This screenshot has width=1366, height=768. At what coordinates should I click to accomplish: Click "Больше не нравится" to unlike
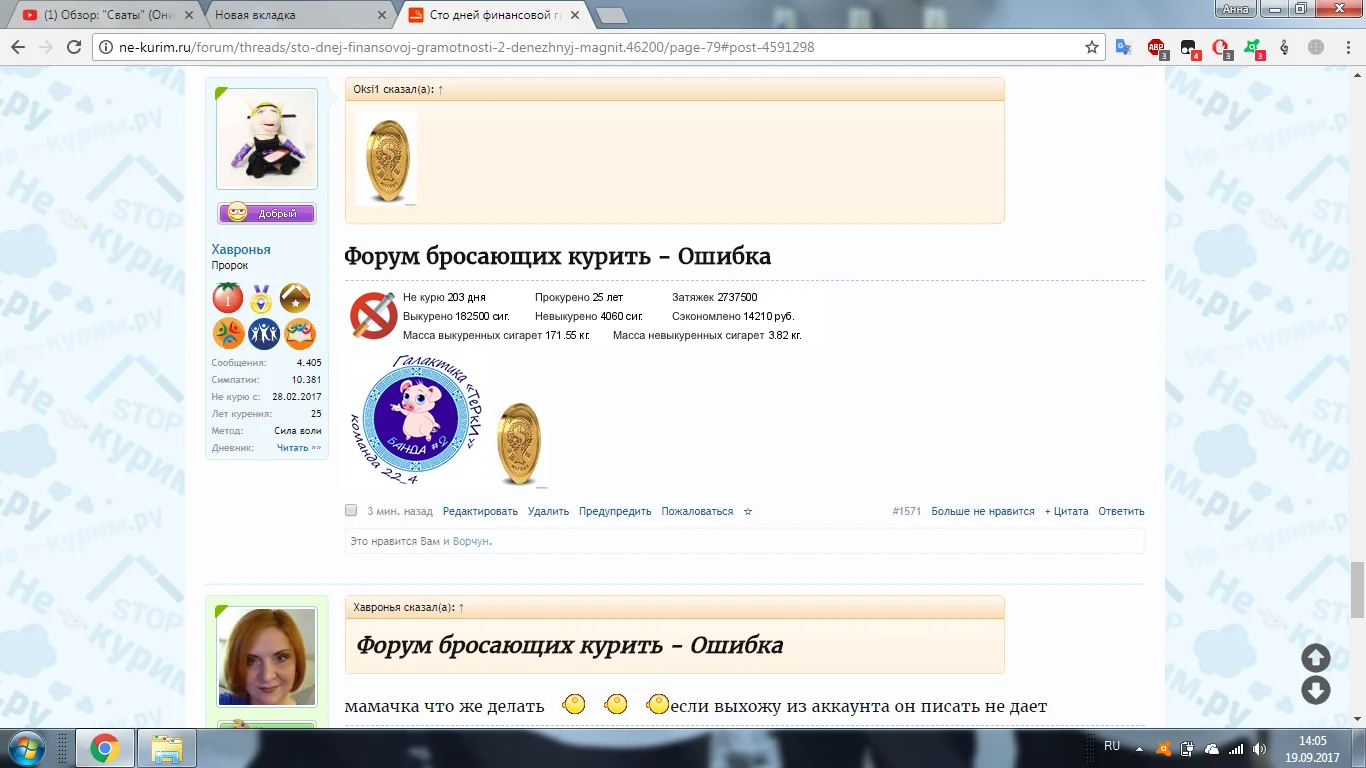click(x=983, y=511)
